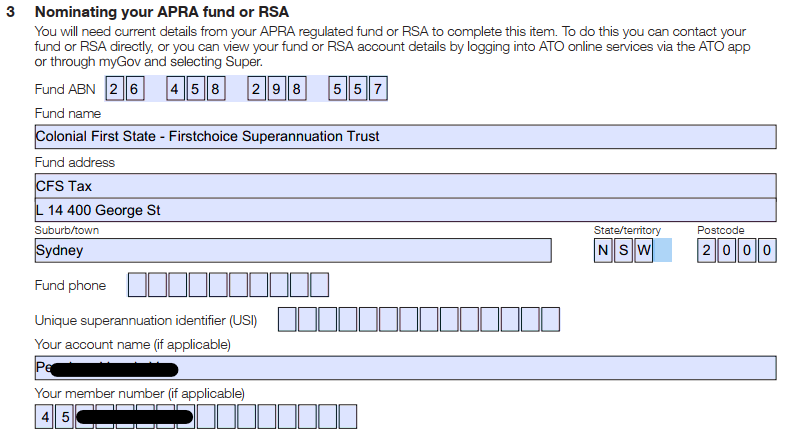Select the address line containing CFS Tax
789x437 pixels.
(405, 185)
